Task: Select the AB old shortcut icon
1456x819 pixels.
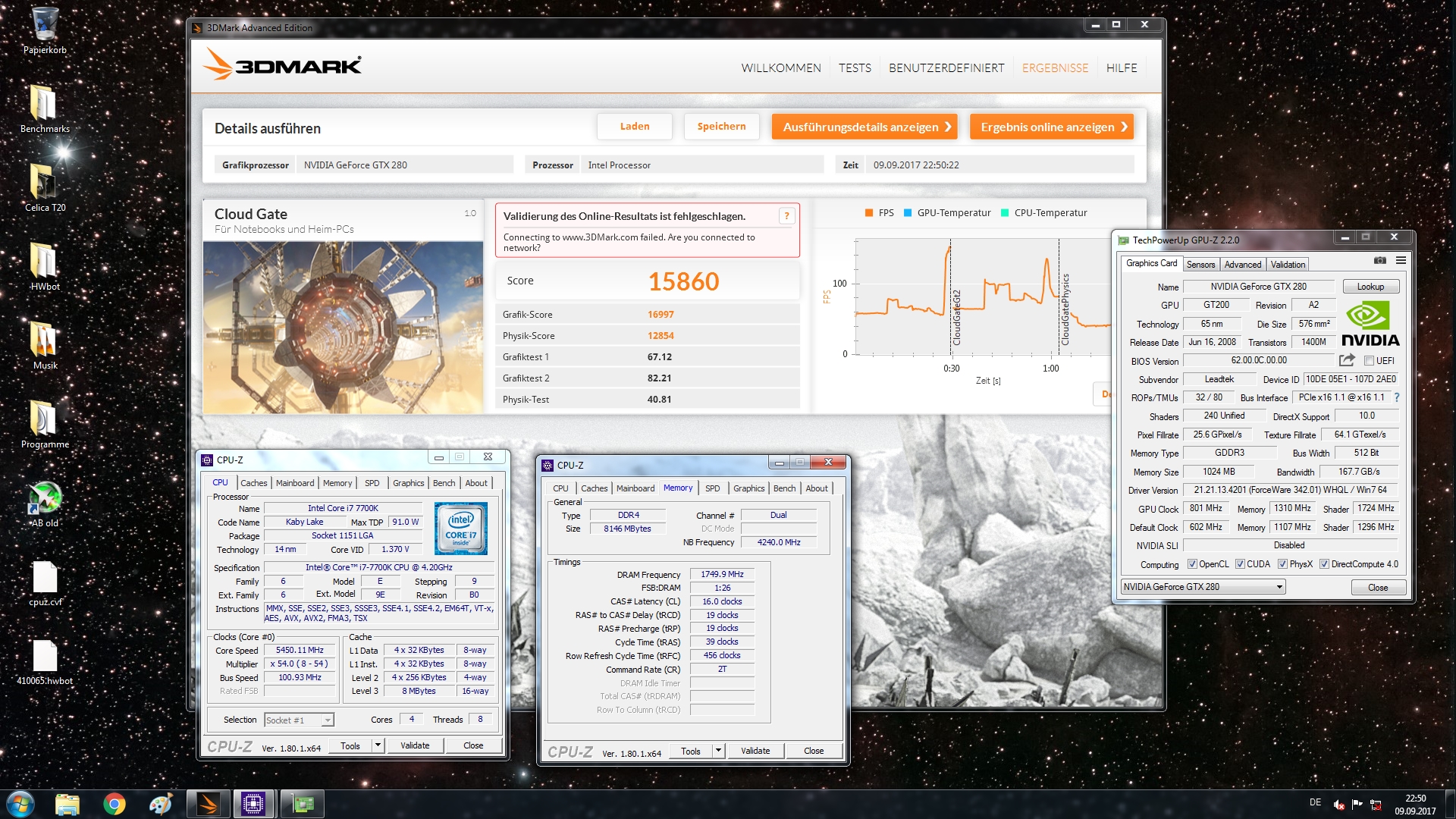Action: [45, 504]
